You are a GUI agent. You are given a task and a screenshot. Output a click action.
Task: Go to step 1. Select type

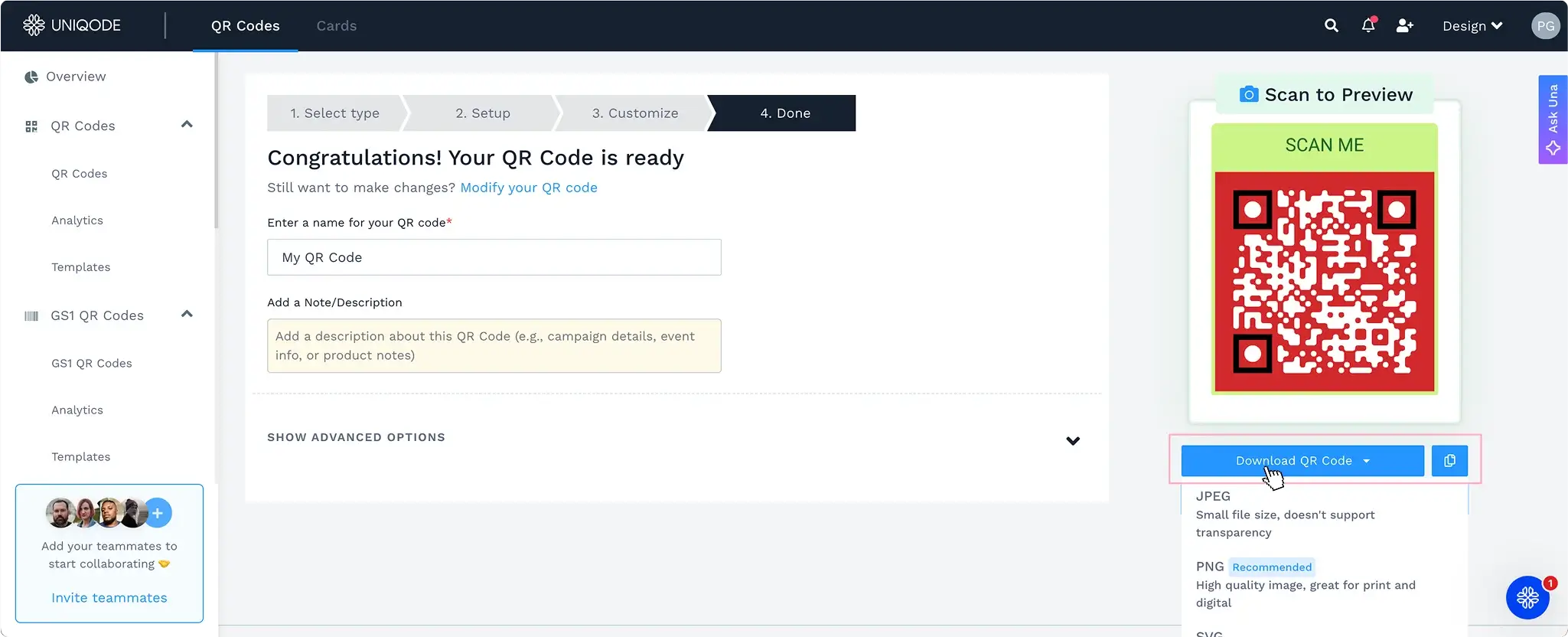pyautogui.click(x=334, y=113)
